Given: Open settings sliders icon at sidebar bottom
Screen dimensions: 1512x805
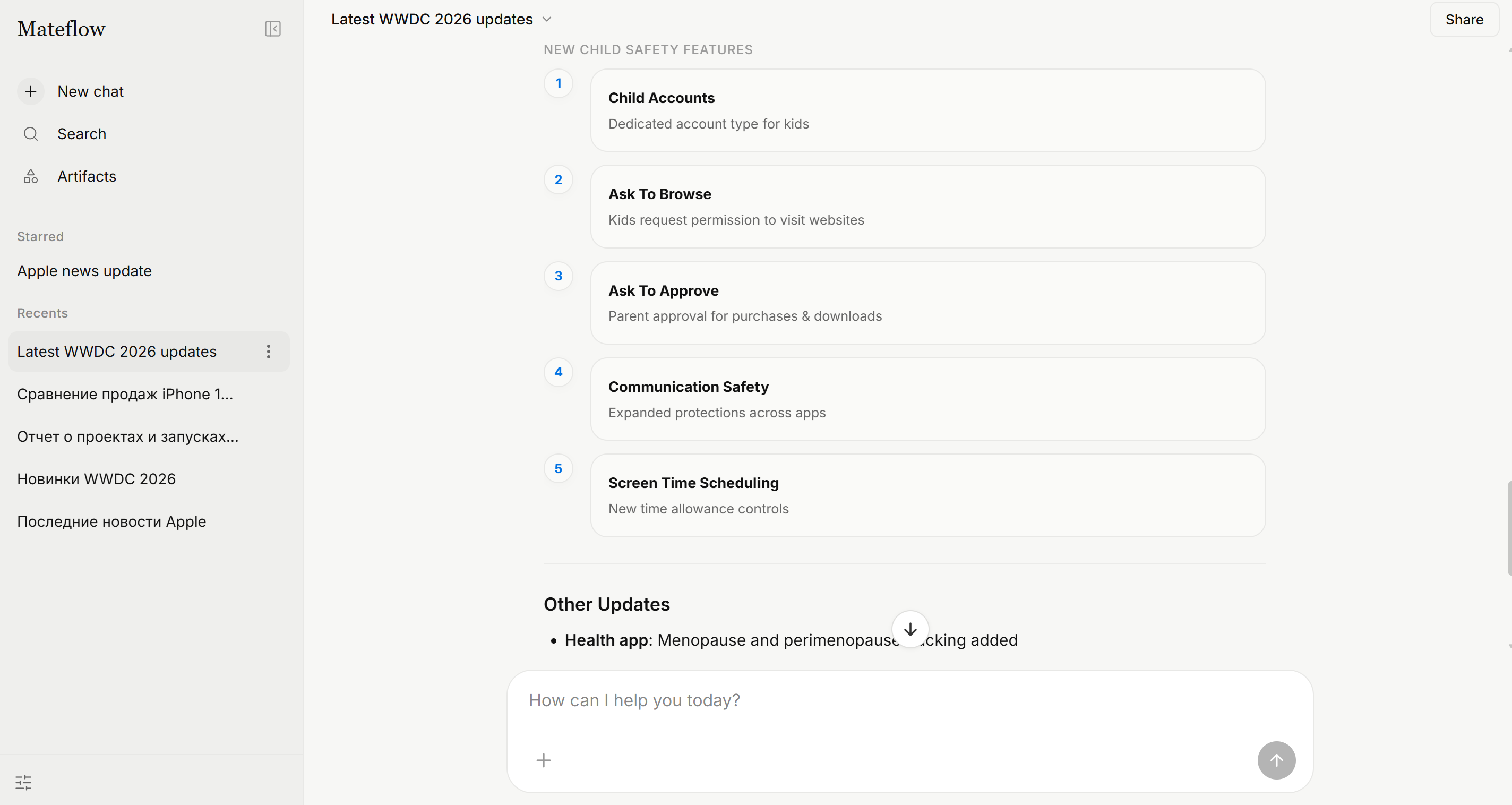Looking at the screenshot, I should pos(23,782).
